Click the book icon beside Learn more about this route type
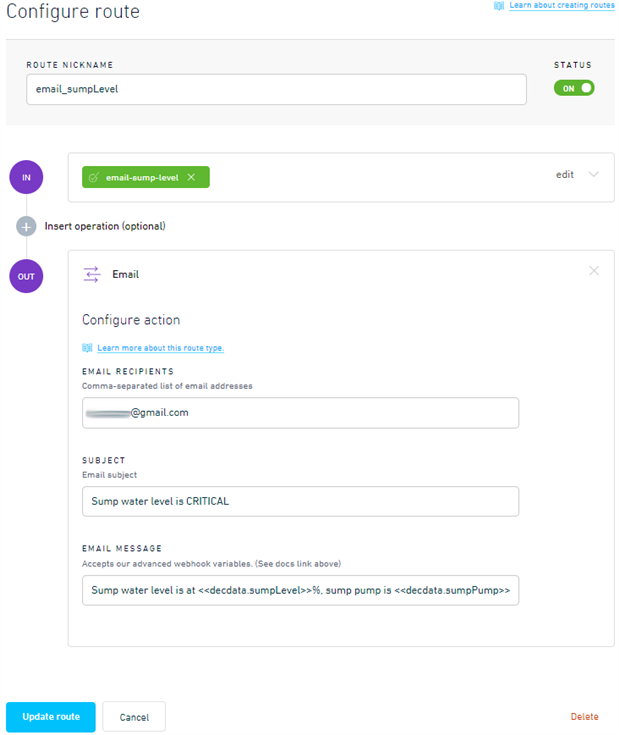This screenshot has height=735, width=619. tap(87, 348)
